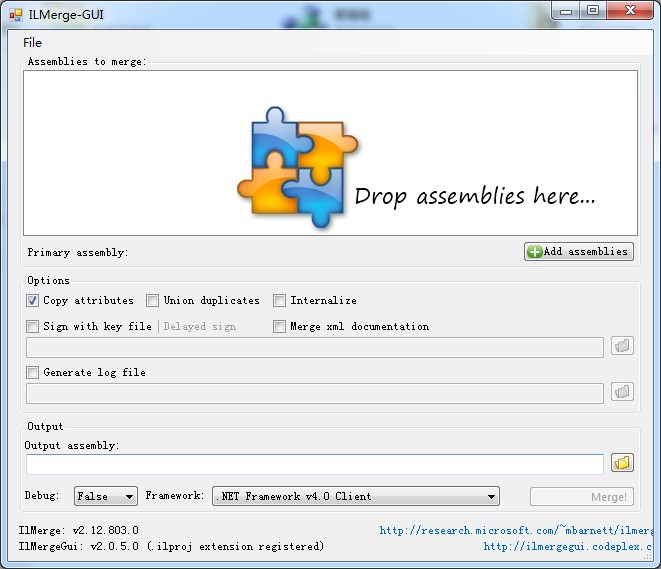Image resolution: width=661 pixels, height=569 pixels.
Task: Browse for output assembly folder icon
Action: 622,463
